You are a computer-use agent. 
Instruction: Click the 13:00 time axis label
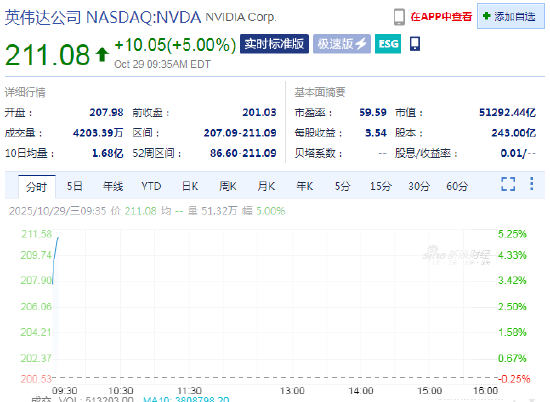click(x=292, y=390)
